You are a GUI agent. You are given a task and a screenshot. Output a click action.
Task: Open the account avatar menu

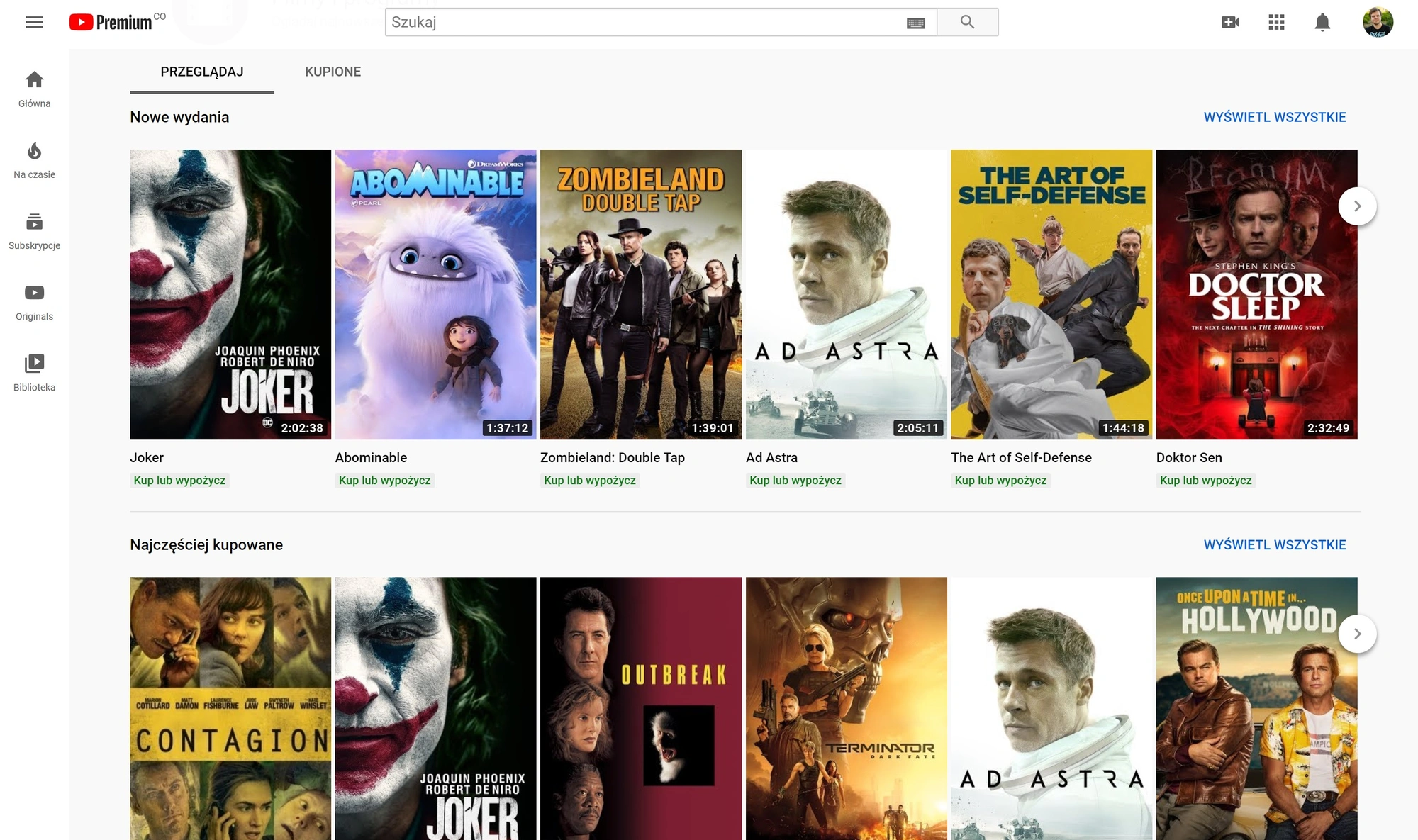coord(1378,22)
